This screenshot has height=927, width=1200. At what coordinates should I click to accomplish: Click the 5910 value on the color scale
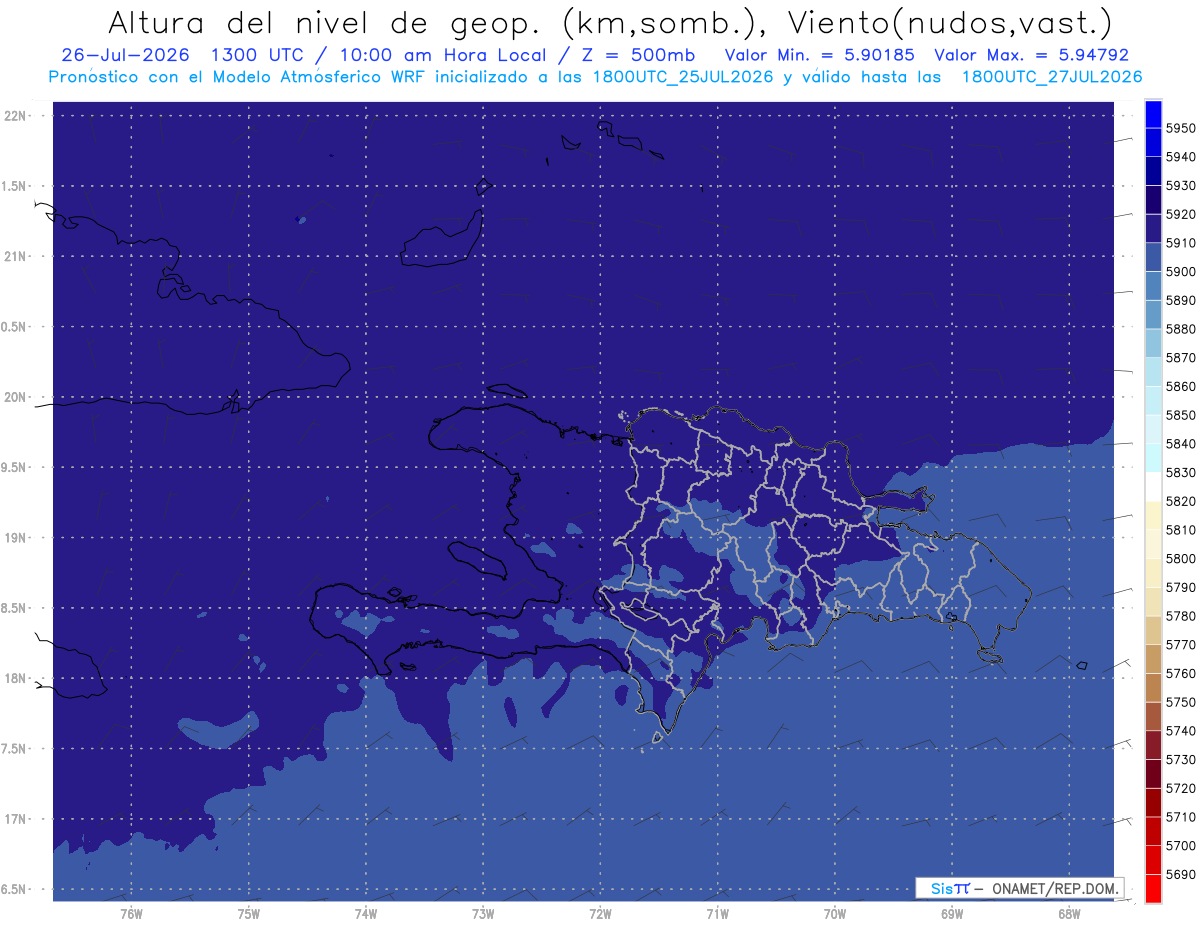(x=1180, y=243)
